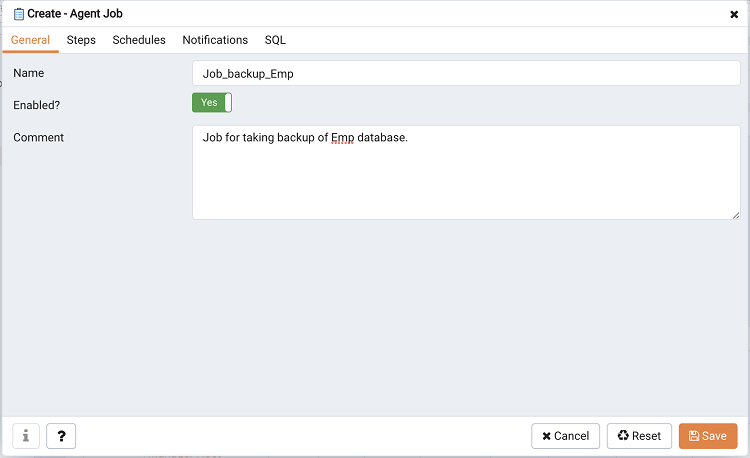
Task: Click the info (i) button
Action: coord(26,436)
